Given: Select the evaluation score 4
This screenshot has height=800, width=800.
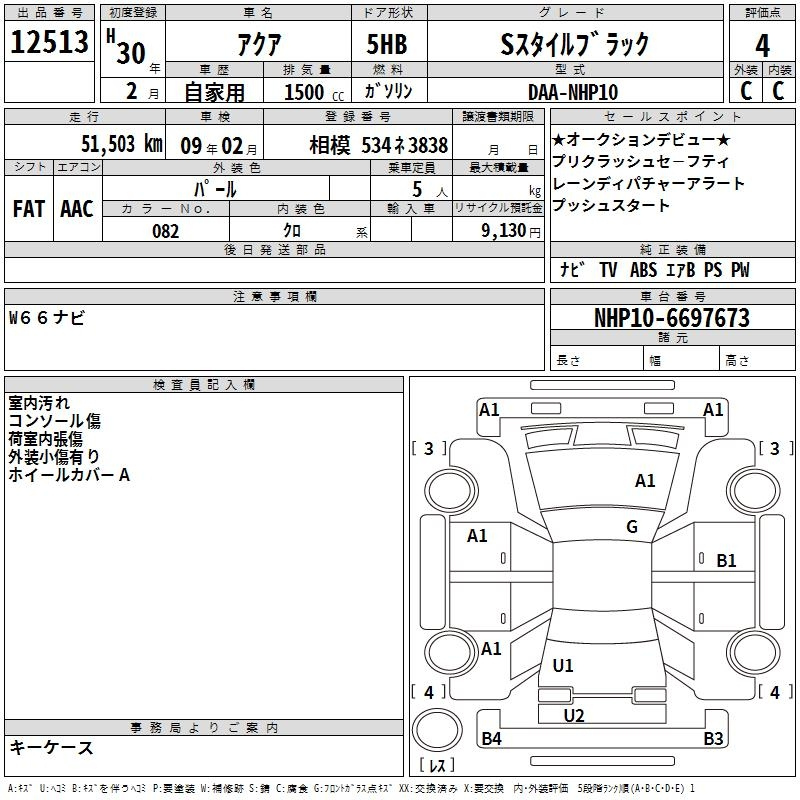Looking at the screenshot, I should click(762, 44).
